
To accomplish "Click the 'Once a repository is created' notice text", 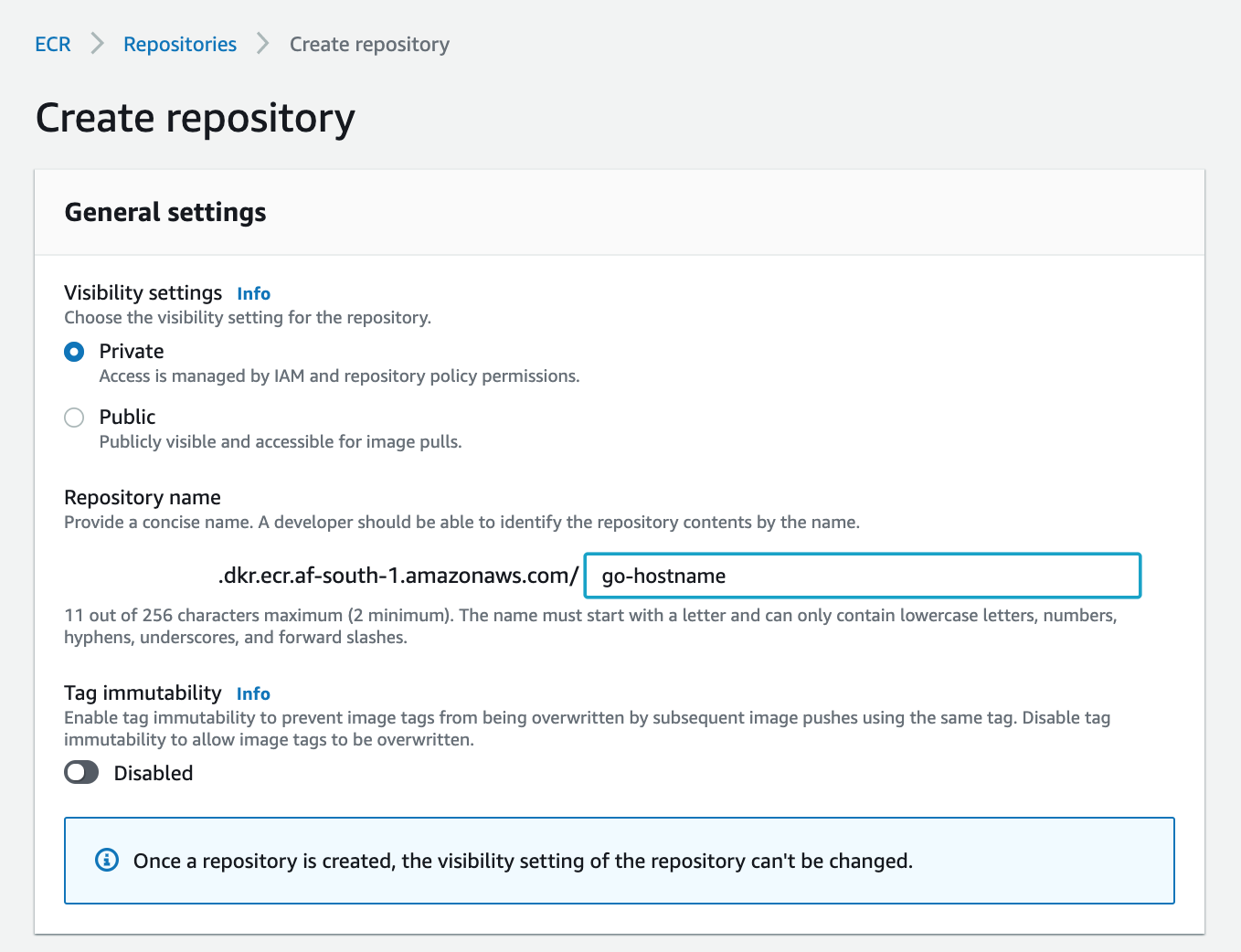I will point(523,861).
